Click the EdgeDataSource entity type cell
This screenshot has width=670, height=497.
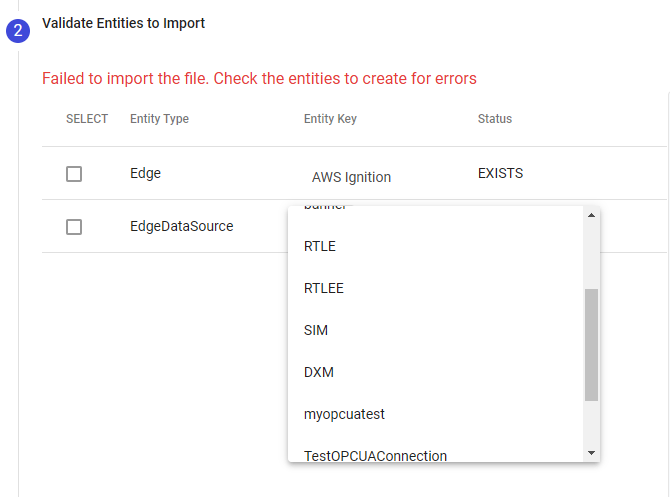(181, 226)
